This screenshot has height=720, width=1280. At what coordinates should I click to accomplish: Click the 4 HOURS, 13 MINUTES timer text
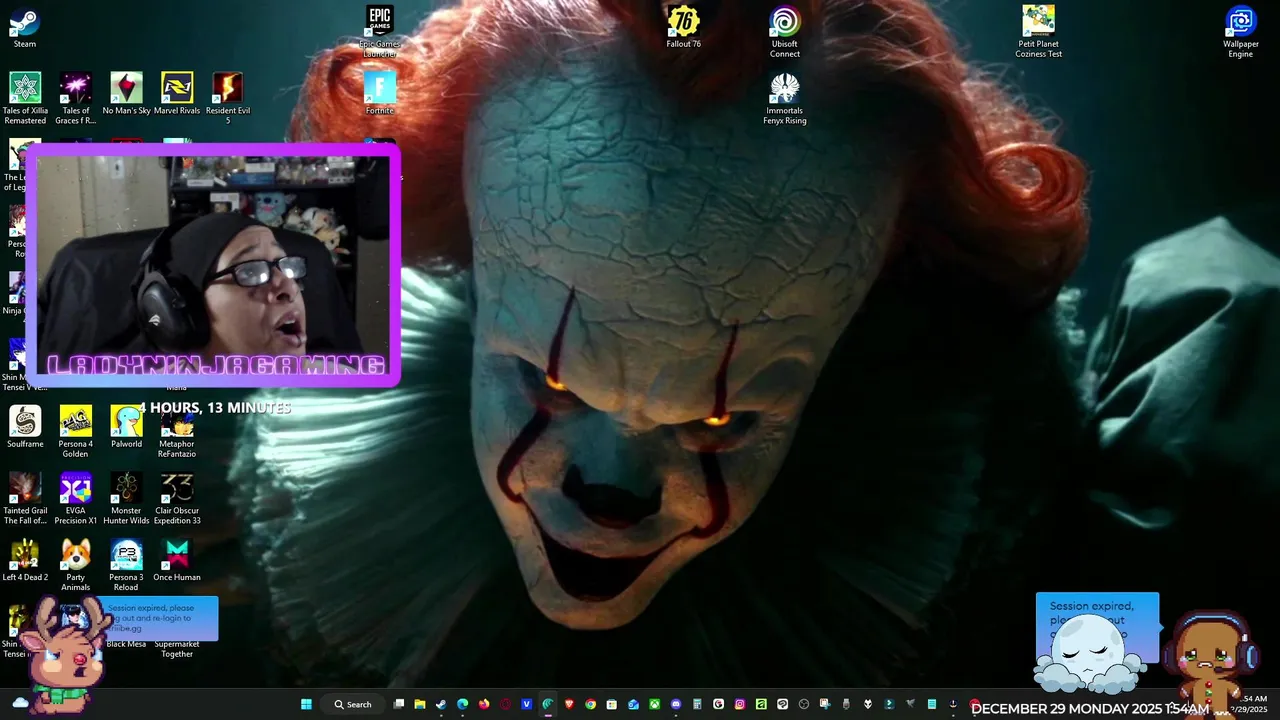click(x=214, y=408)
